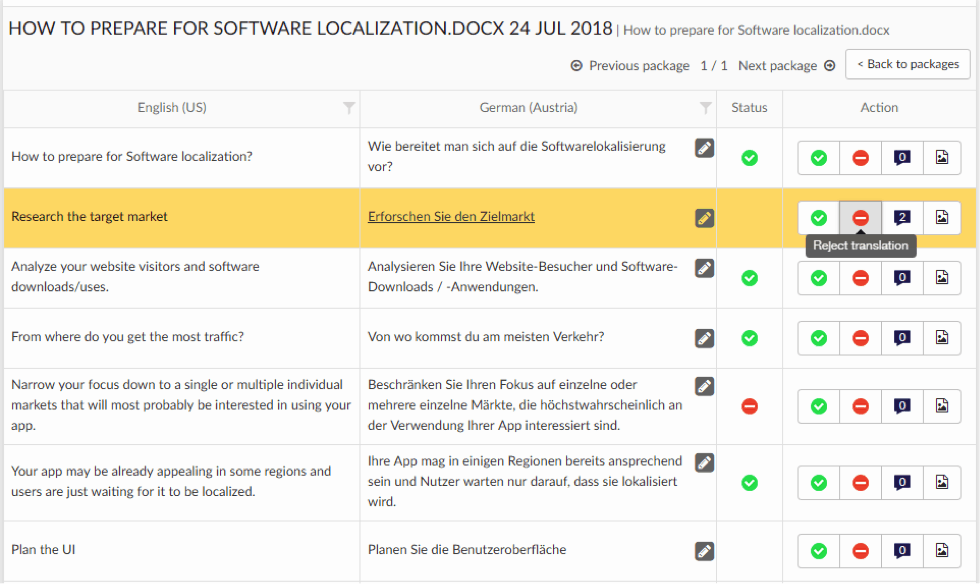Click the Status column header
Screen dimensions: 980x584
(749, 108)
